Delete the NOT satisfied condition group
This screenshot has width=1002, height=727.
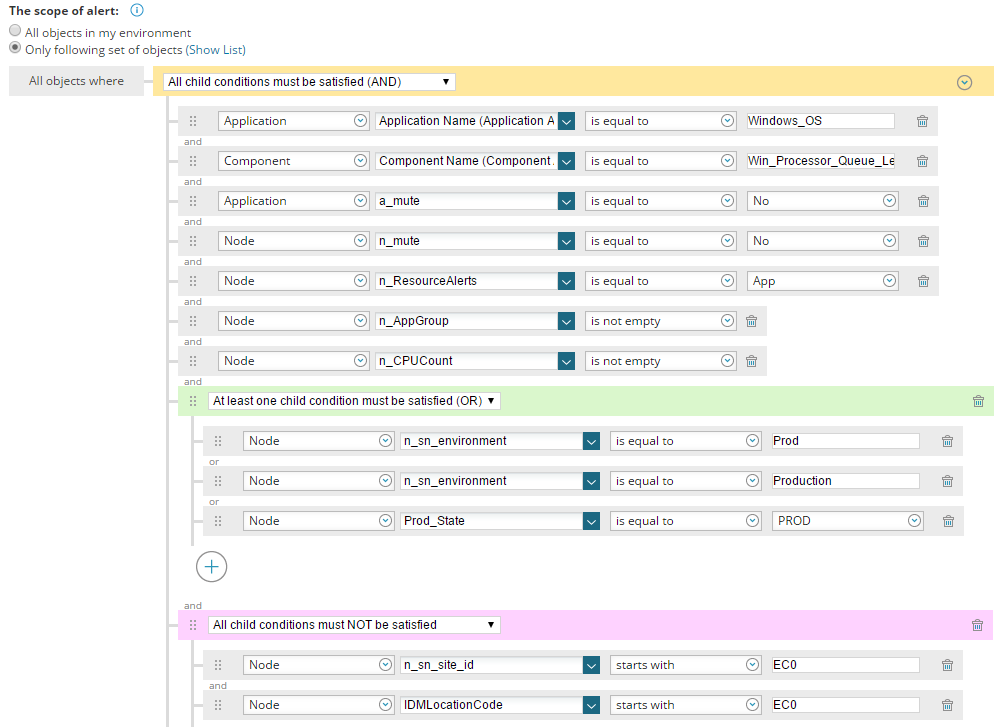click(978, 625)
